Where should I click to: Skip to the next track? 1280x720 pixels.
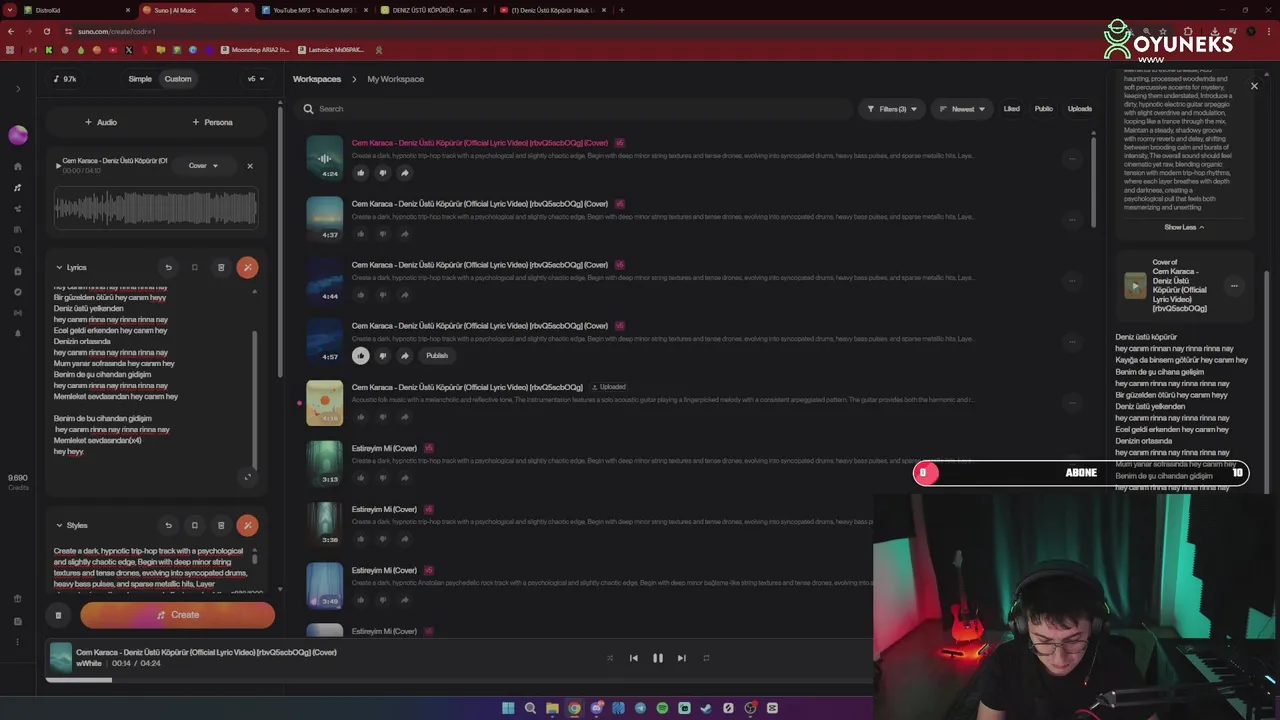(682, 658)
